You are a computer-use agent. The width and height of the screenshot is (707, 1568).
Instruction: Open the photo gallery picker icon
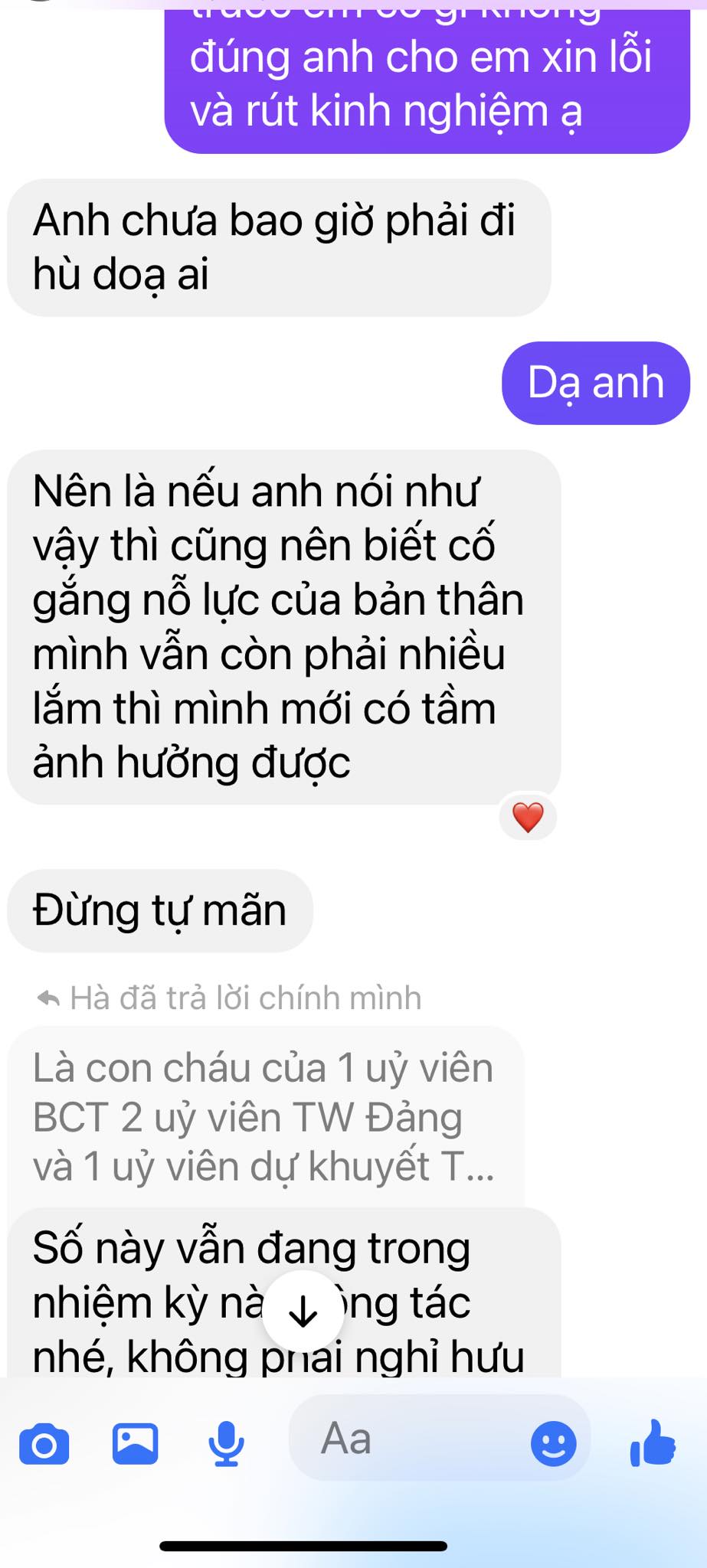[136, 1443]
